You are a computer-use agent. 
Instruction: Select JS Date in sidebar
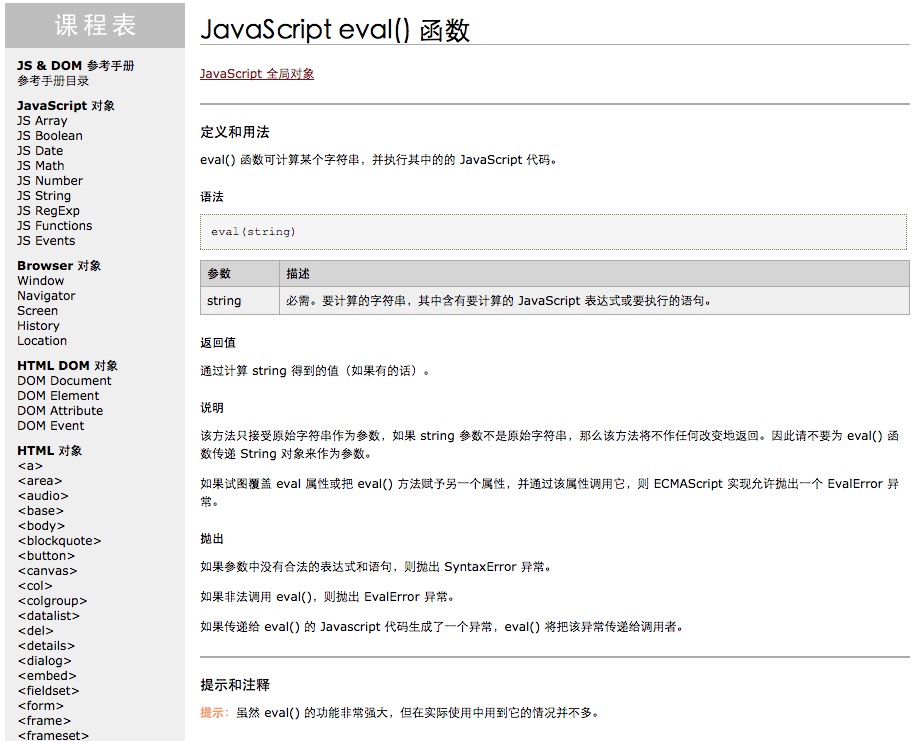(40, 150)
